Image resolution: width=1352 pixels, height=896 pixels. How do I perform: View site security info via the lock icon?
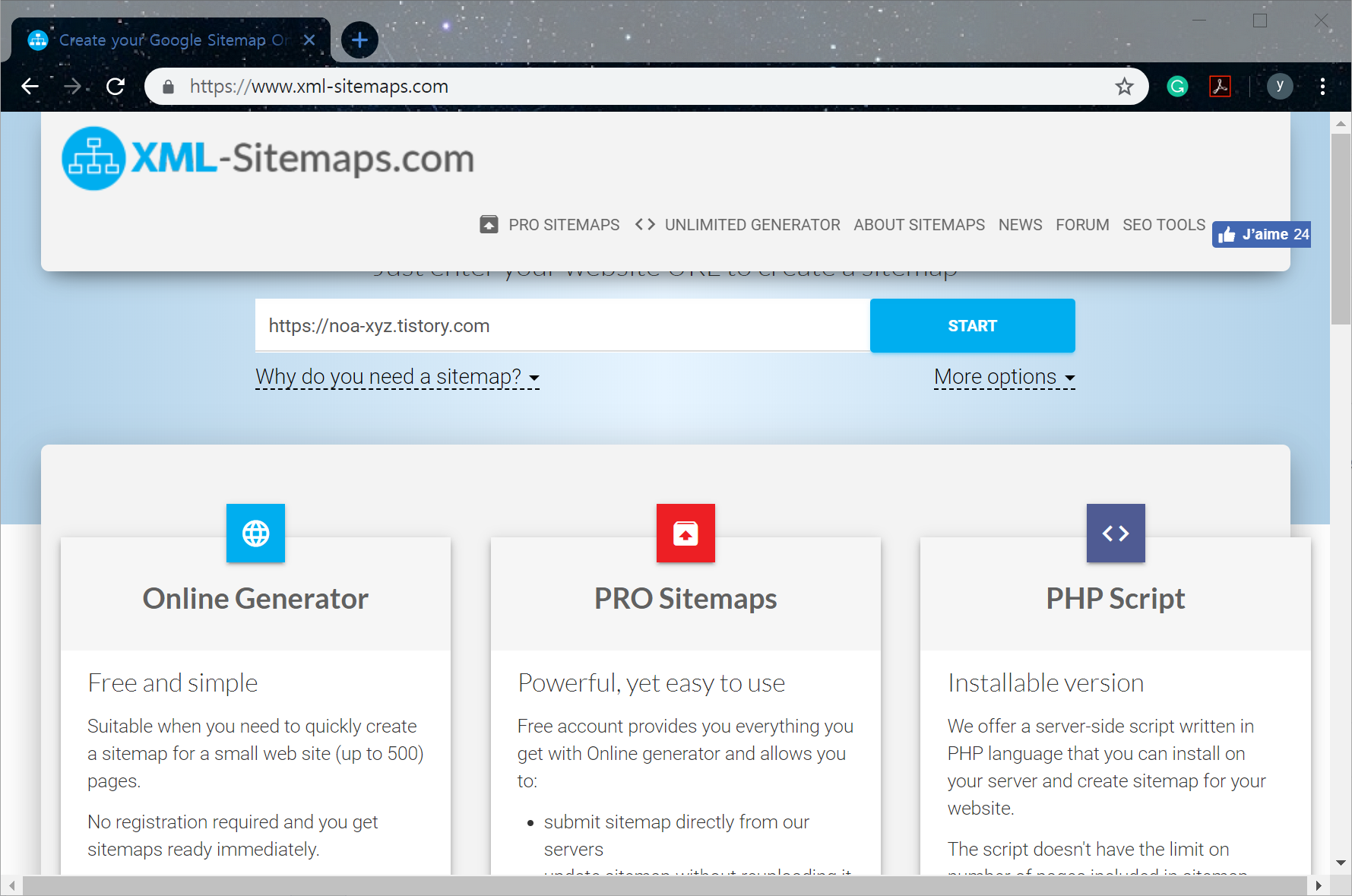point(169,87)
